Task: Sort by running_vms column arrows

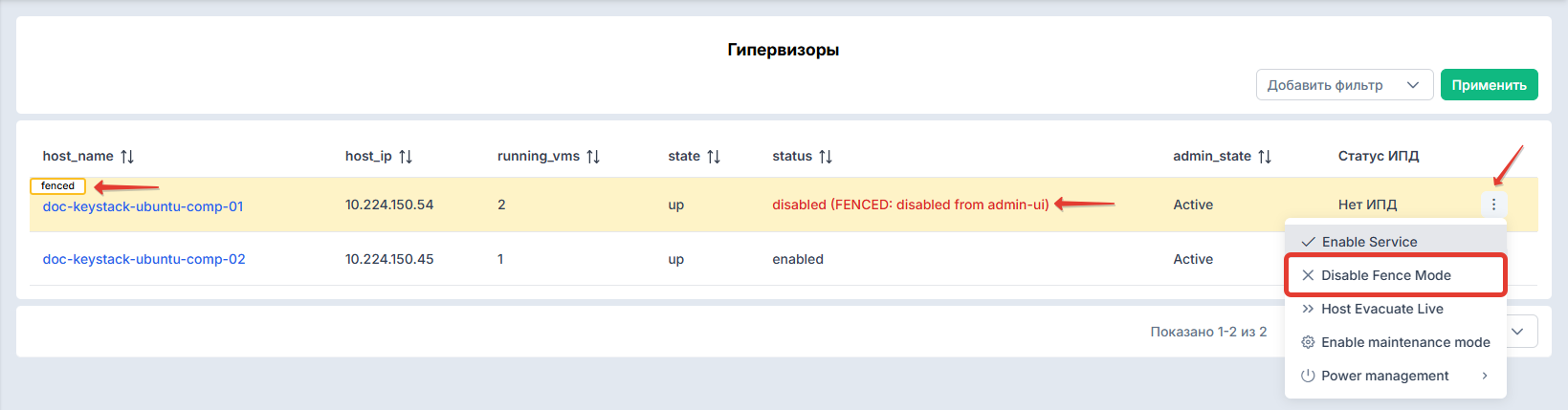Action: click(x=593, y=156)
